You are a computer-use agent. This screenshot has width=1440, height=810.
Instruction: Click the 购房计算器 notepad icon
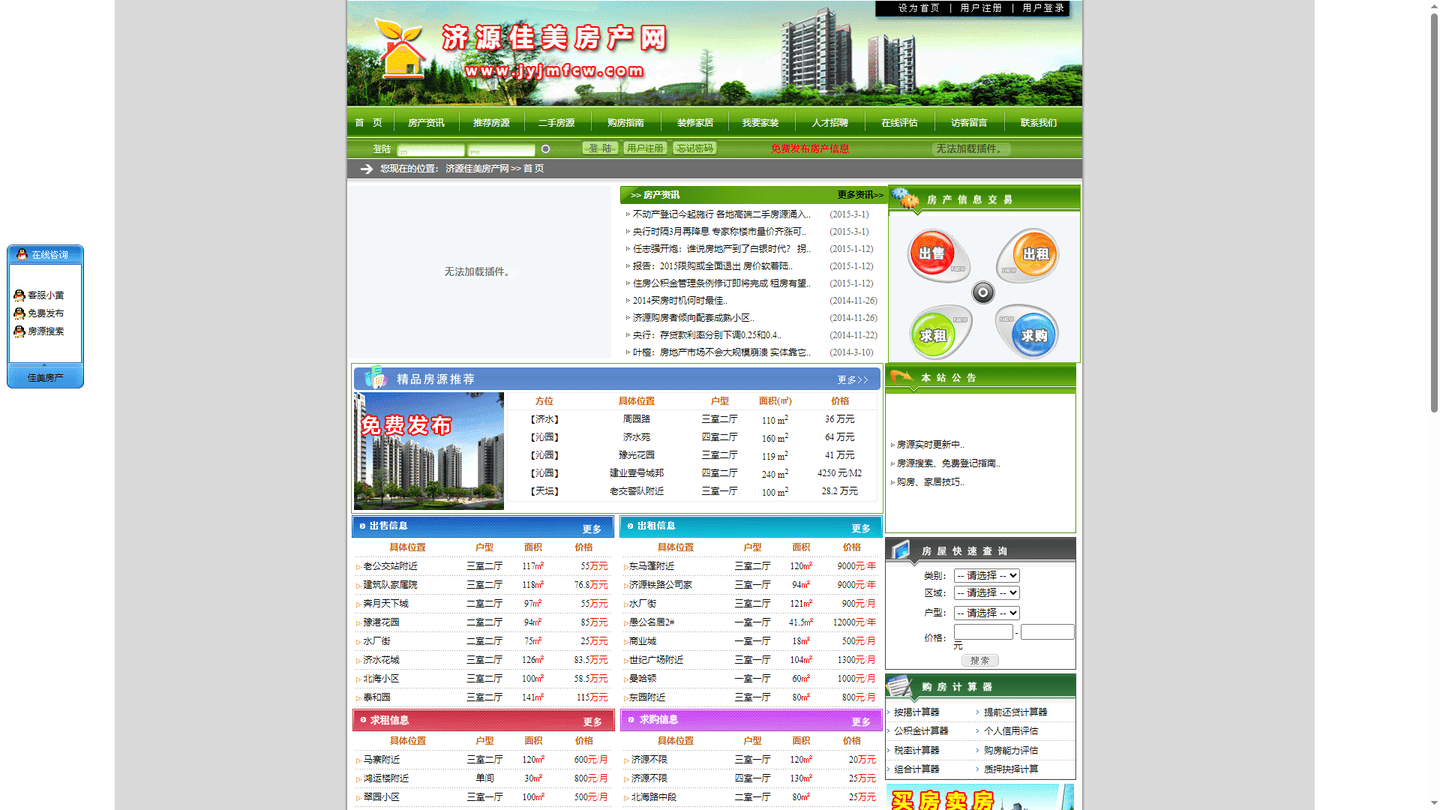pos(900,687)
